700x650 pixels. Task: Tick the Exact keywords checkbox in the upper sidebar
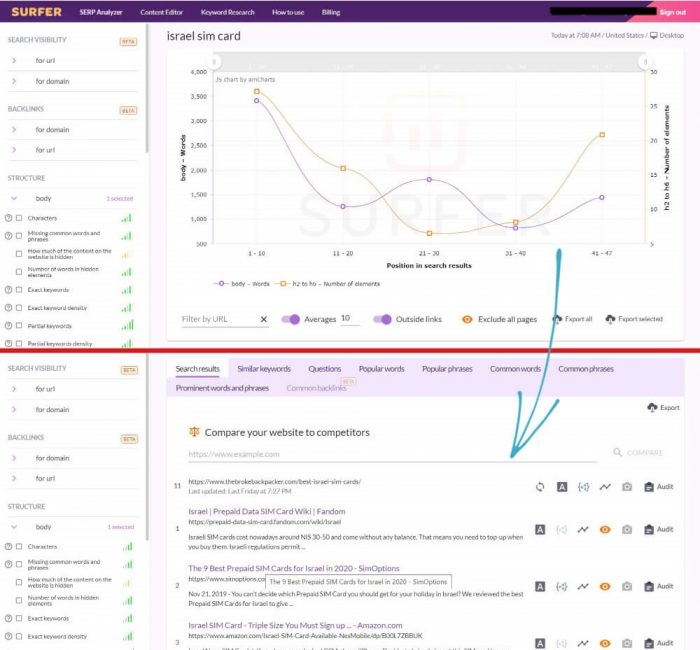tap(19, 290)
